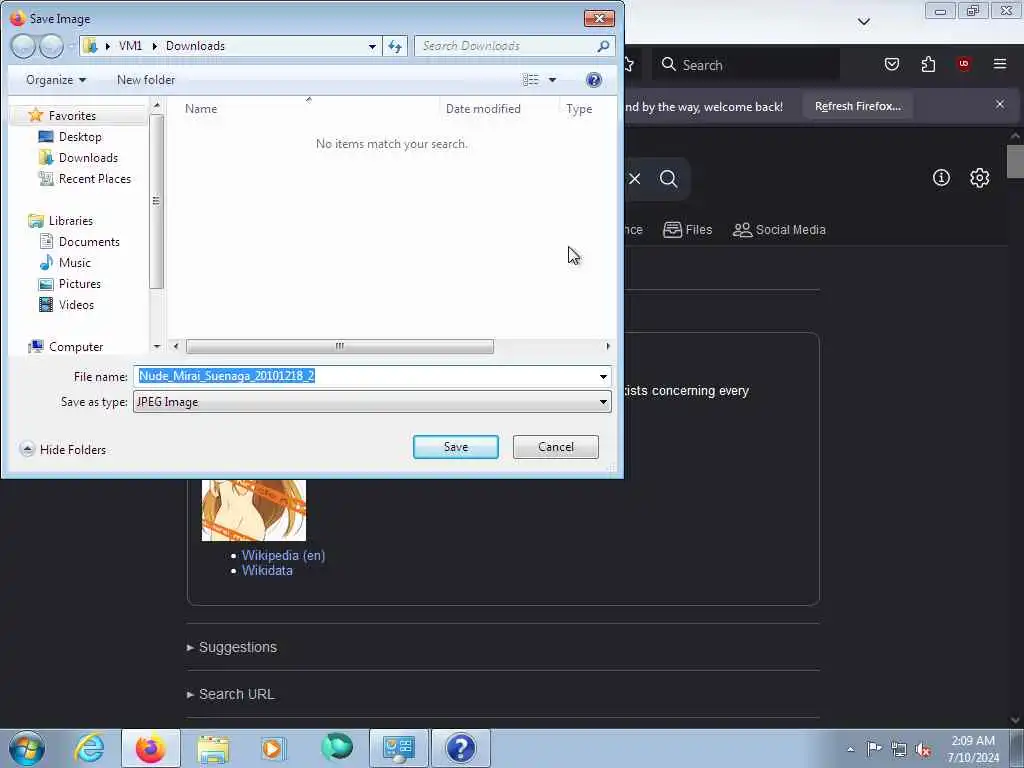
Task: Click the magnifier in Search Downloads box
Action: pyautogui.click(x=603, y=46)
